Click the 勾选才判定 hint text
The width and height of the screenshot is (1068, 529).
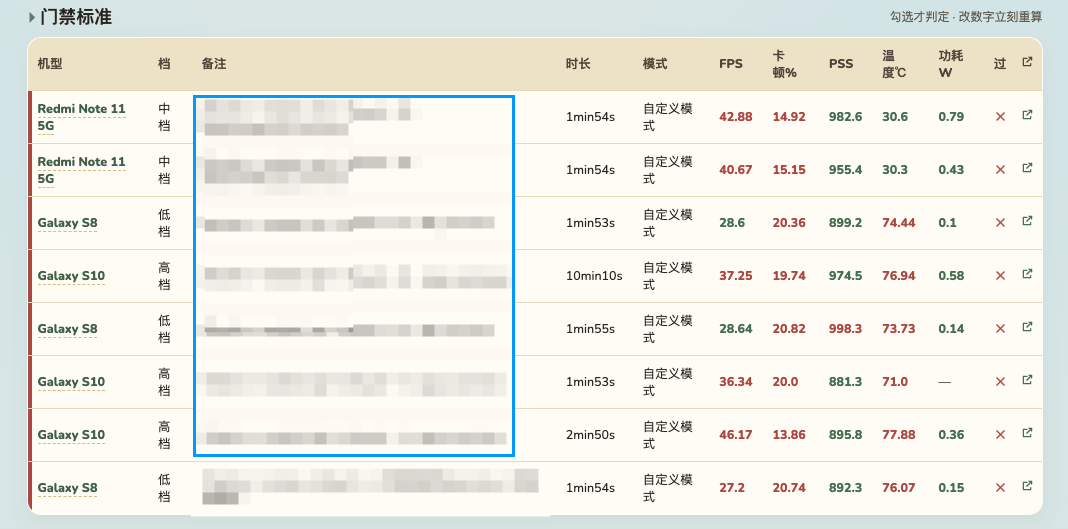920,17
